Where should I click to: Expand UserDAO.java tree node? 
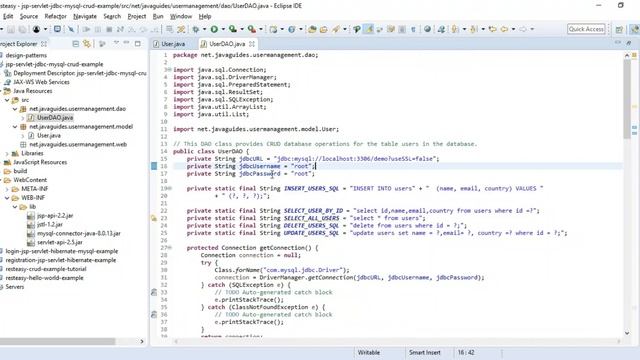23,118
